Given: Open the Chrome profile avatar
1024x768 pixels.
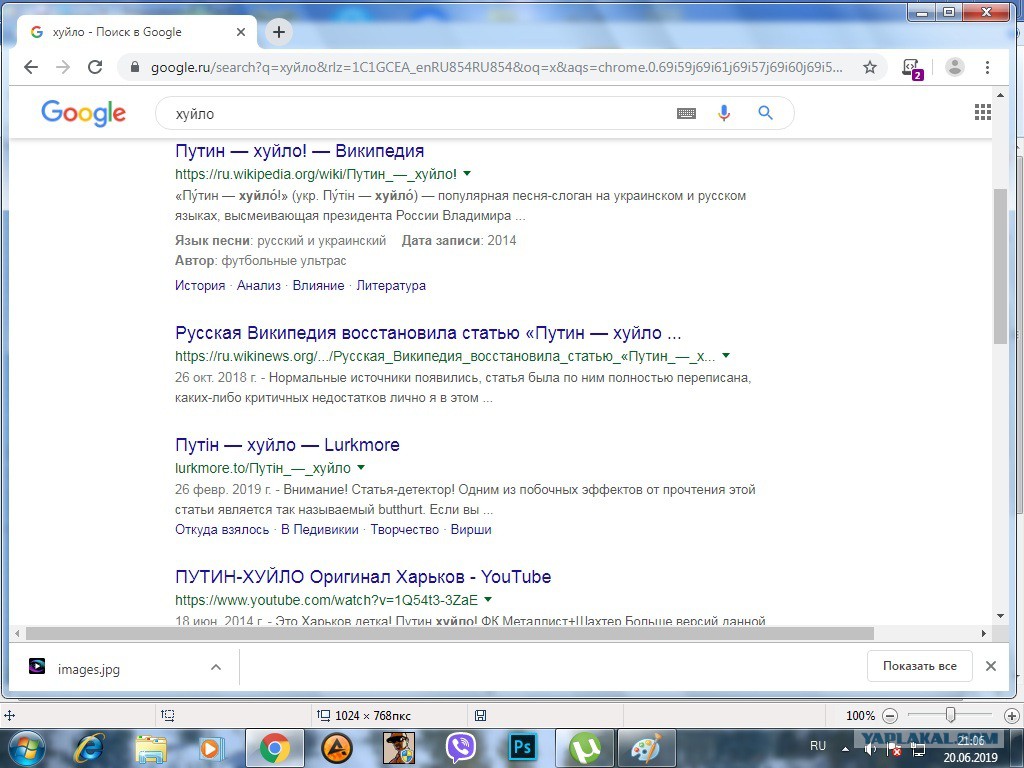Looking at the screenshot, I should [x=955, y=67].
